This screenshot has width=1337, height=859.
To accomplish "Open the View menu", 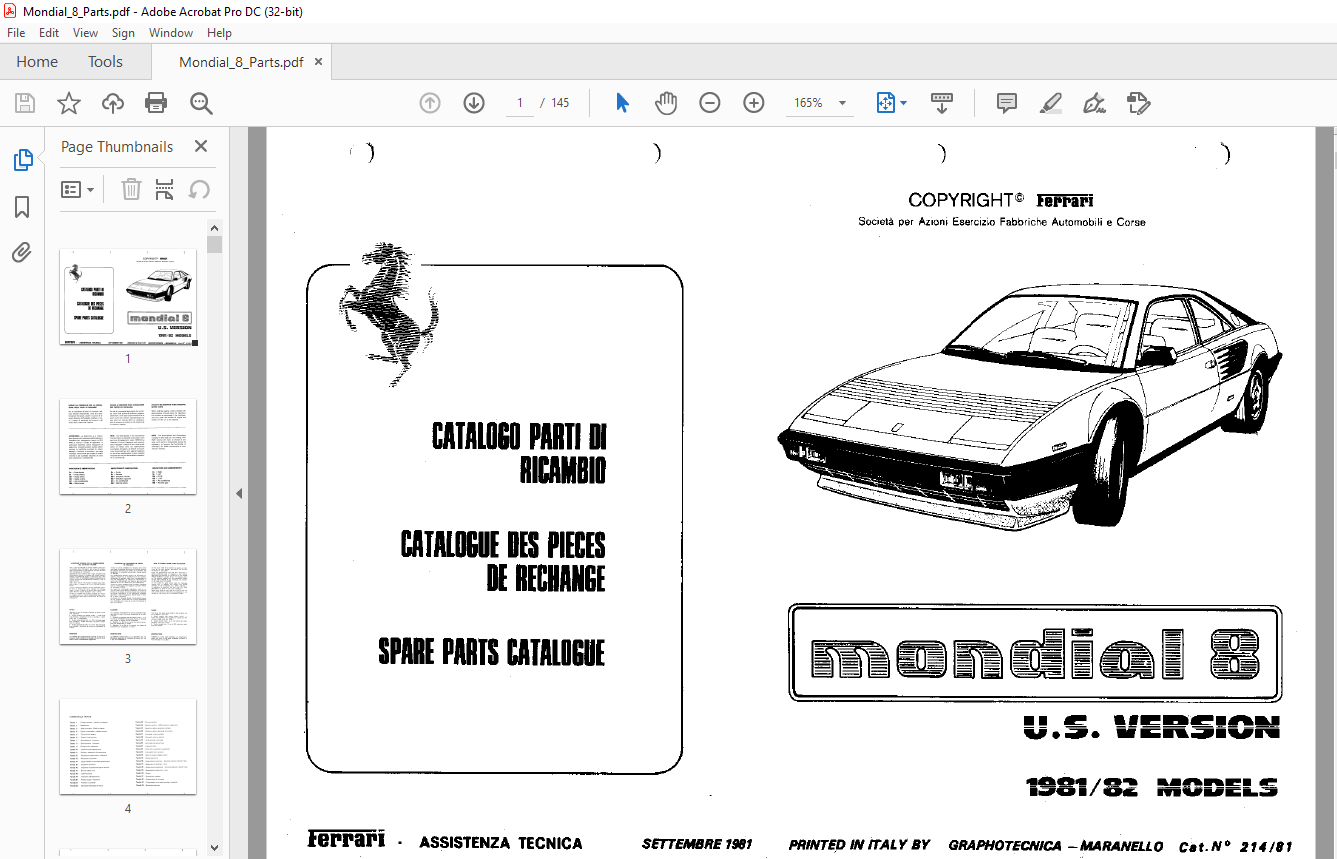I will 85,33.
